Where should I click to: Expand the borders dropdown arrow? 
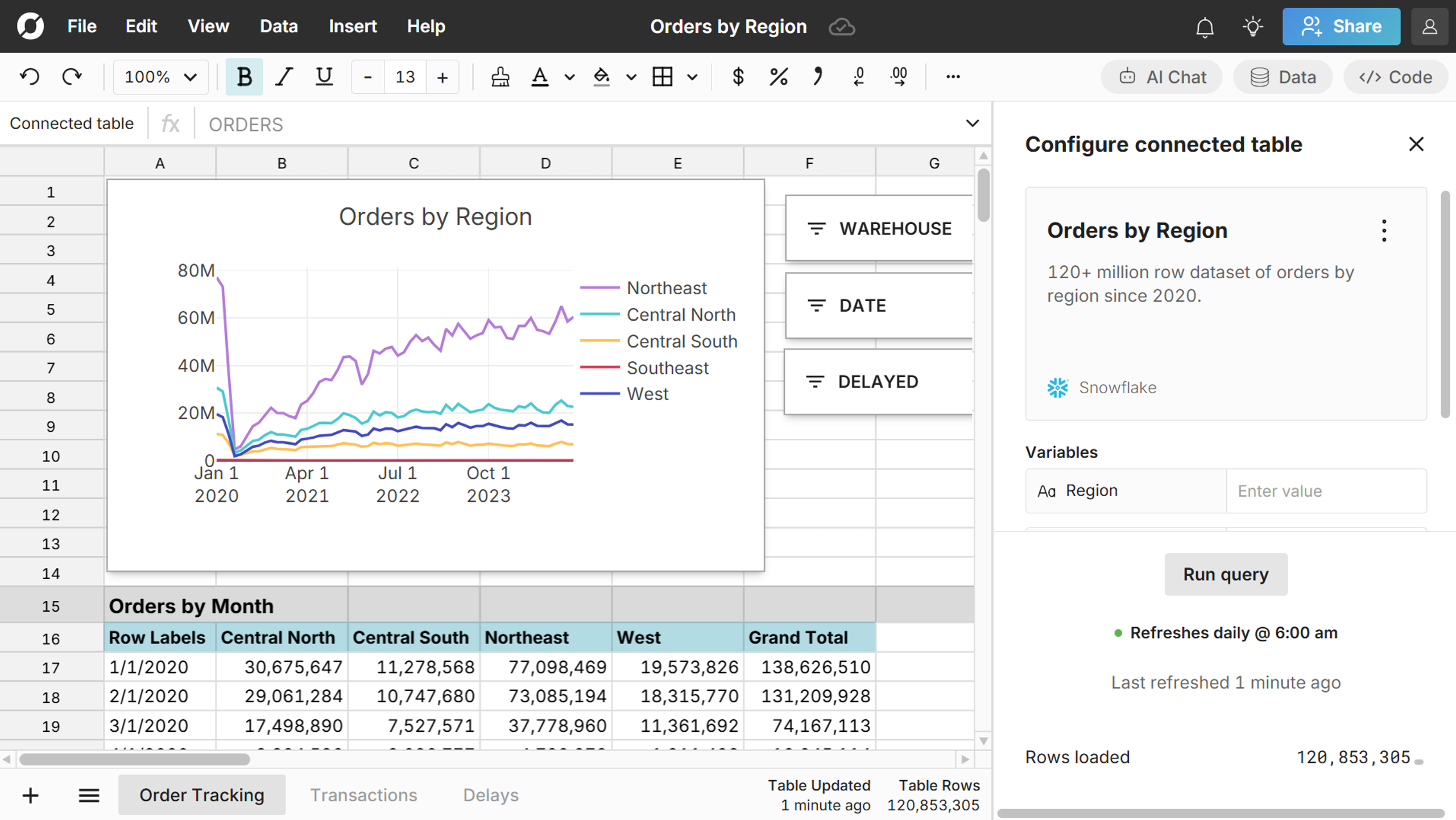[692, 77]
